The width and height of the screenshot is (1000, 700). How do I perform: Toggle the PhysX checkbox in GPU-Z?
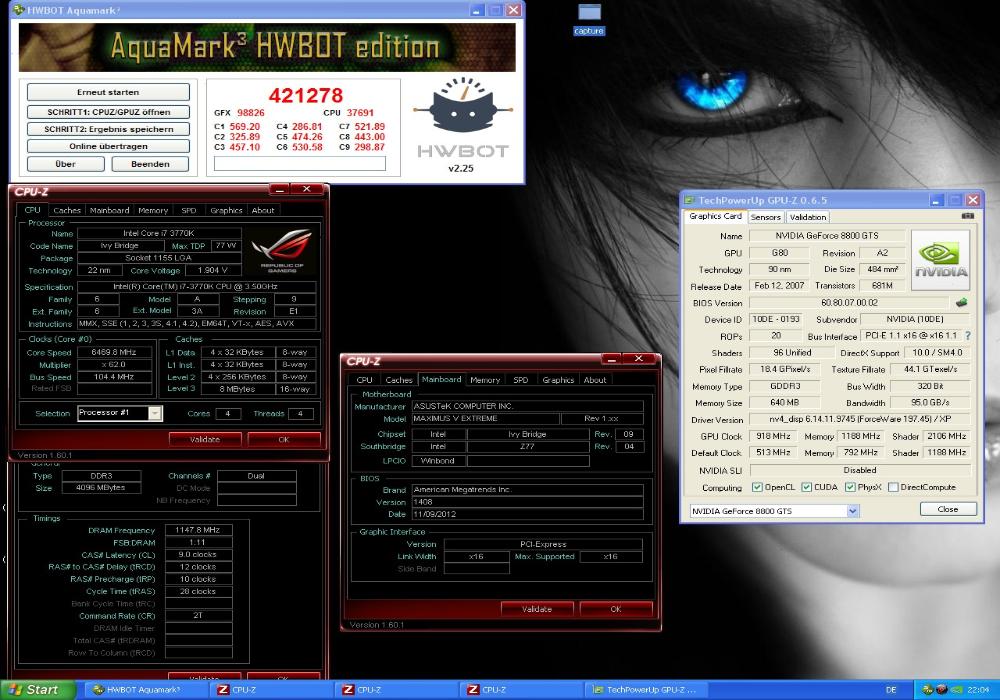point(850,487)
